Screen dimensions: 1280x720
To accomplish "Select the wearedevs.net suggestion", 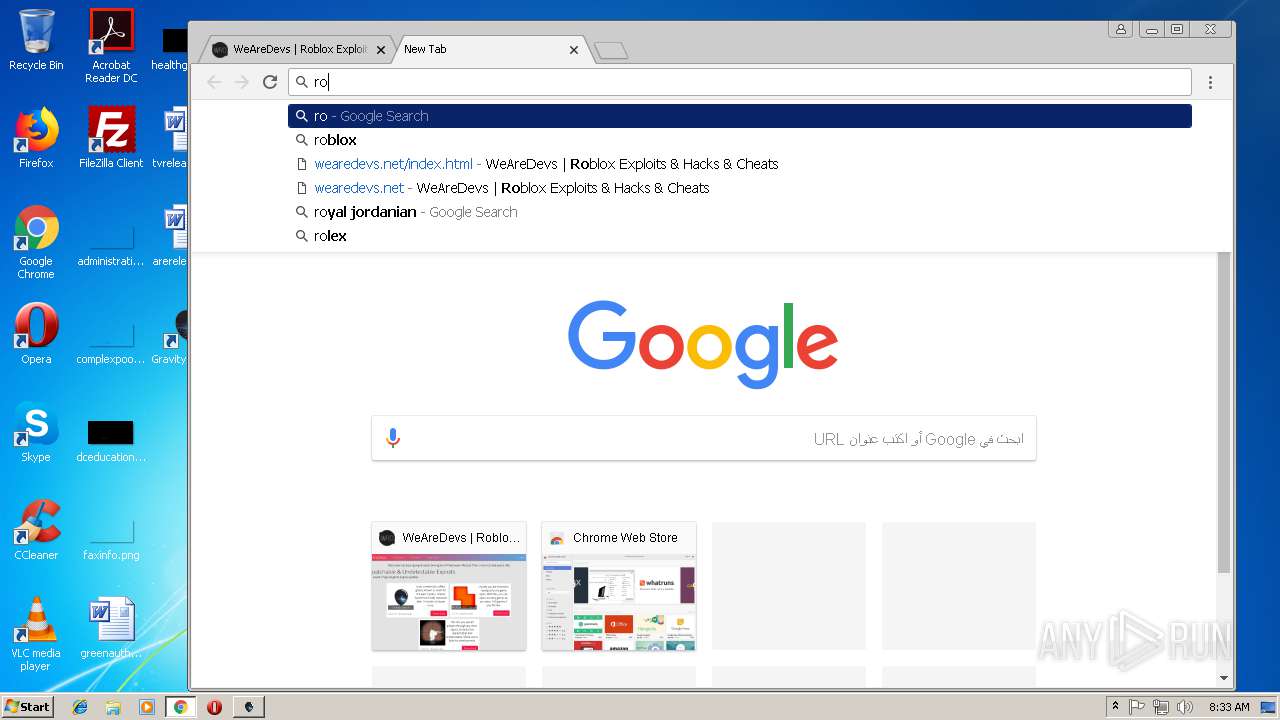I will tap(740, 188).
